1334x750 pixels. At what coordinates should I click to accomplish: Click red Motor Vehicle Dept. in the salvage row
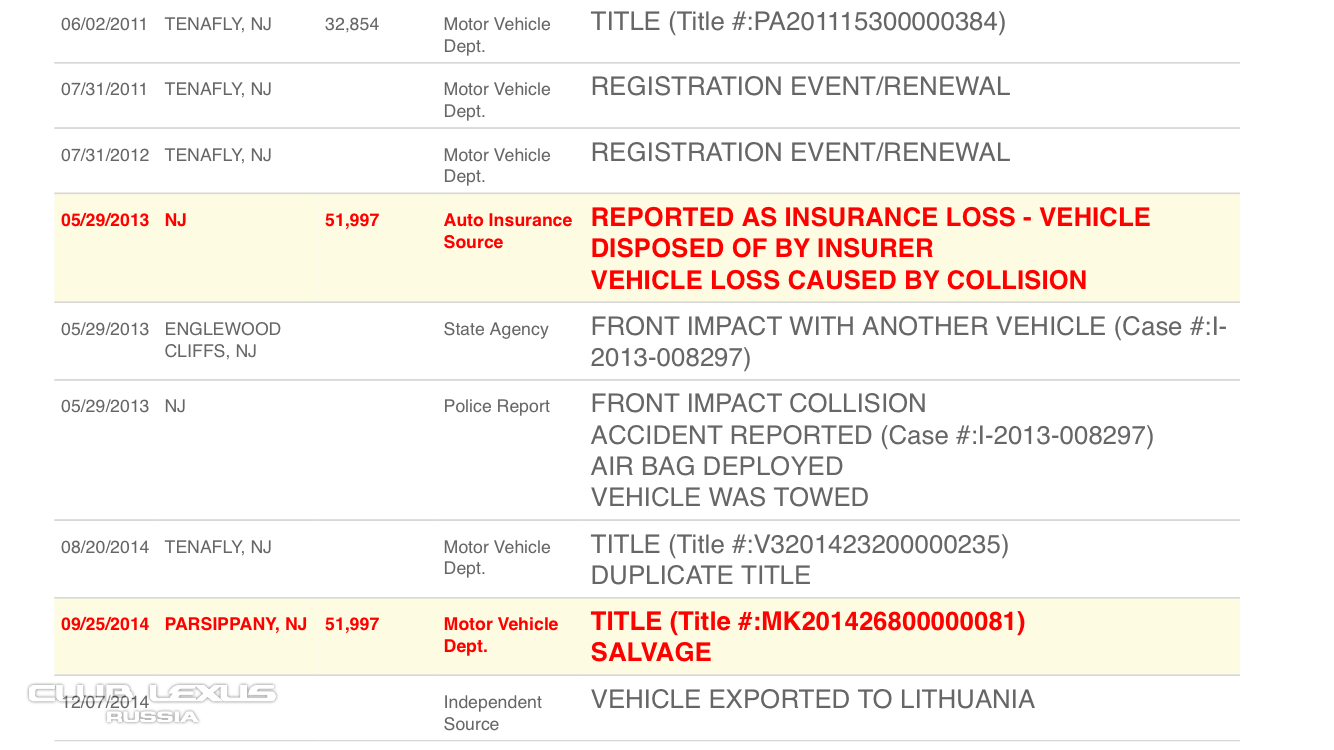tap(501, 635)
